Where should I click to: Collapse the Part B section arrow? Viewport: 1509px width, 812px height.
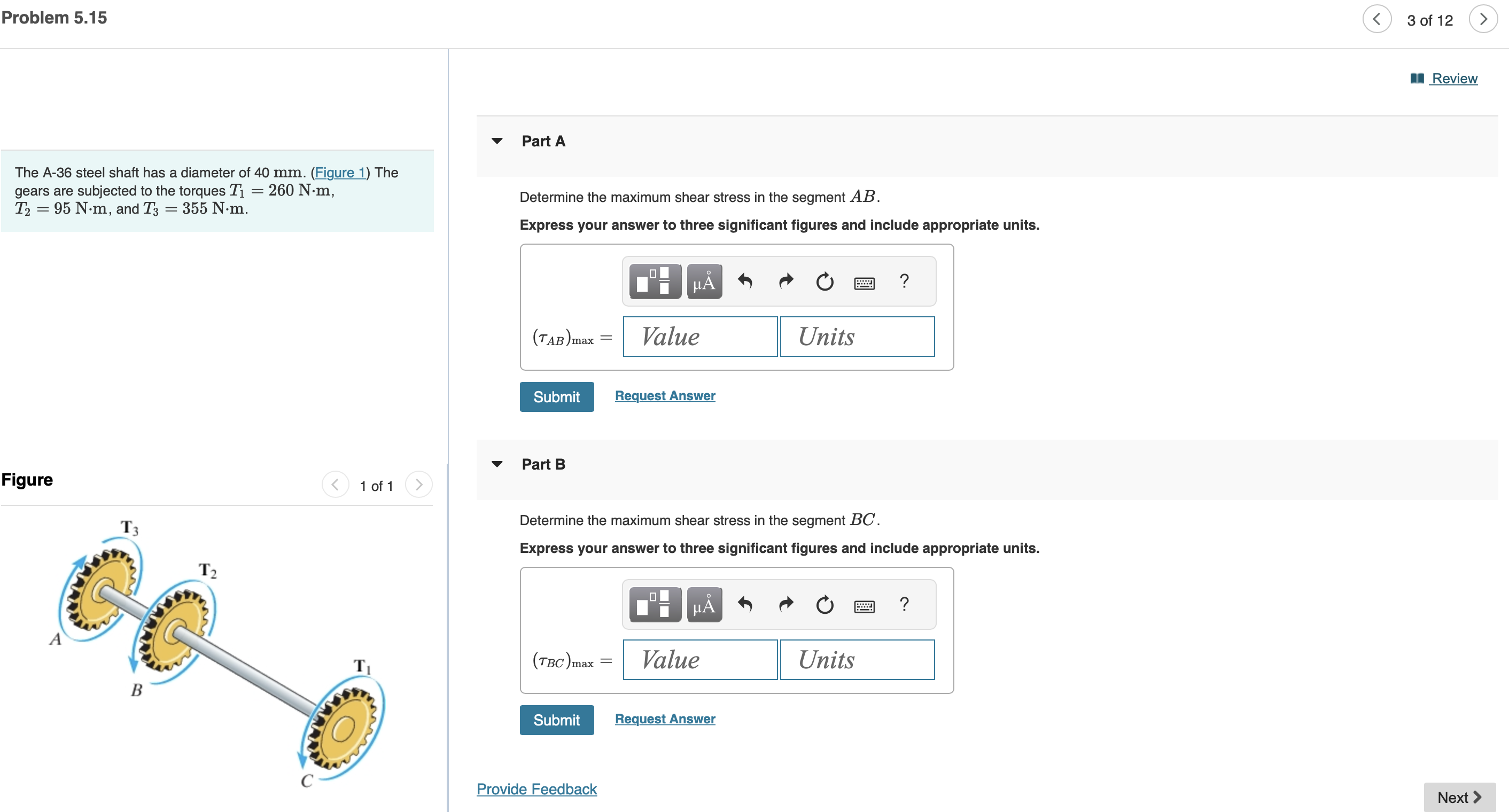coord(497,464)
